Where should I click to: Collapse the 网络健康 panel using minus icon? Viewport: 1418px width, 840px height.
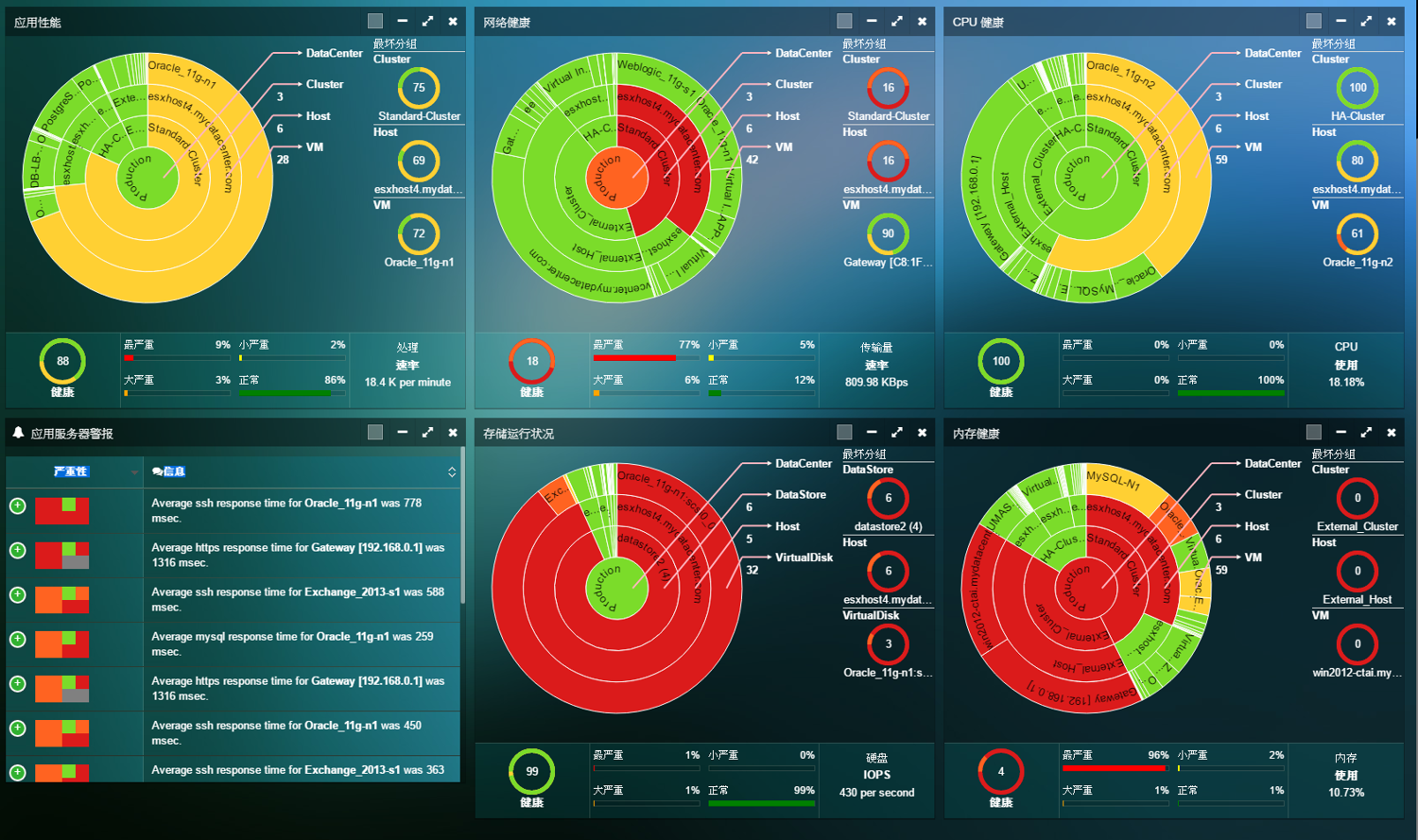click(x=871, y=21)
